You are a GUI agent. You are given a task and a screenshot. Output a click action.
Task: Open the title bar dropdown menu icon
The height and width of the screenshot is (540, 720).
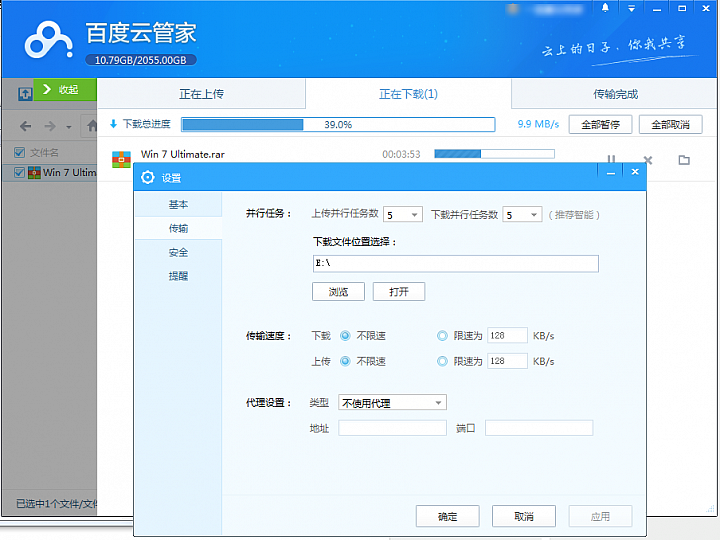631,8
